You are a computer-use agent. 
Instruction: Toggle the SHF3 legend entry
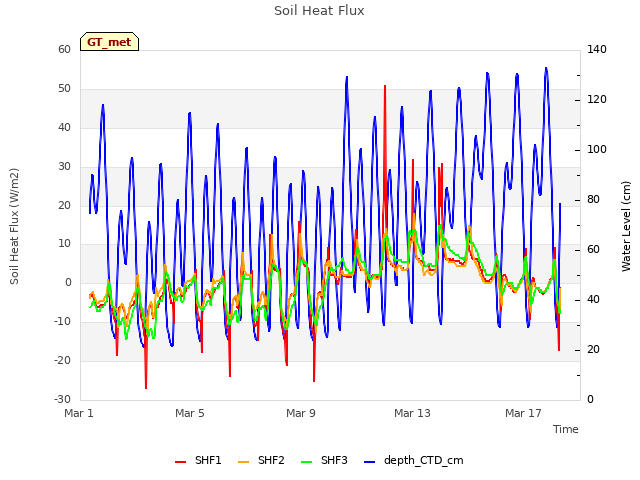click(324, 460)
